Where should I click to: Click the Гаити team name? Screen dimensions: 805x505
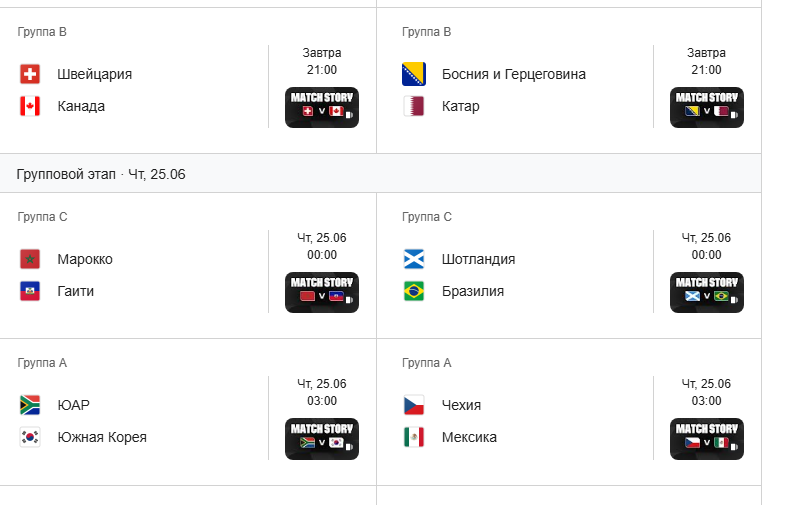click(75, 291)
